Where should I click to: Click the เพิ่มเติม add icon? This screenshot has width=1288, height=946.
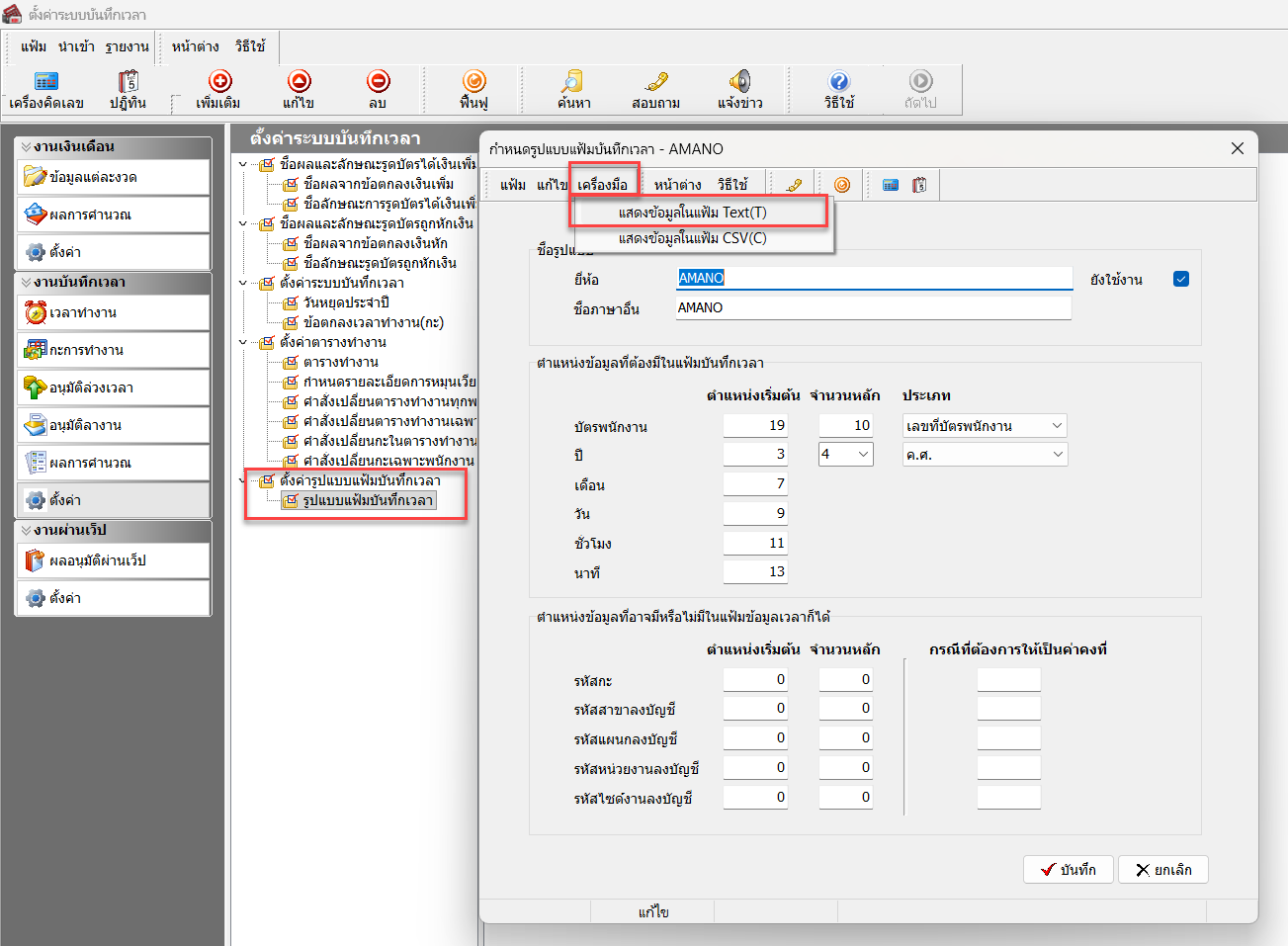tap(218, 82)
